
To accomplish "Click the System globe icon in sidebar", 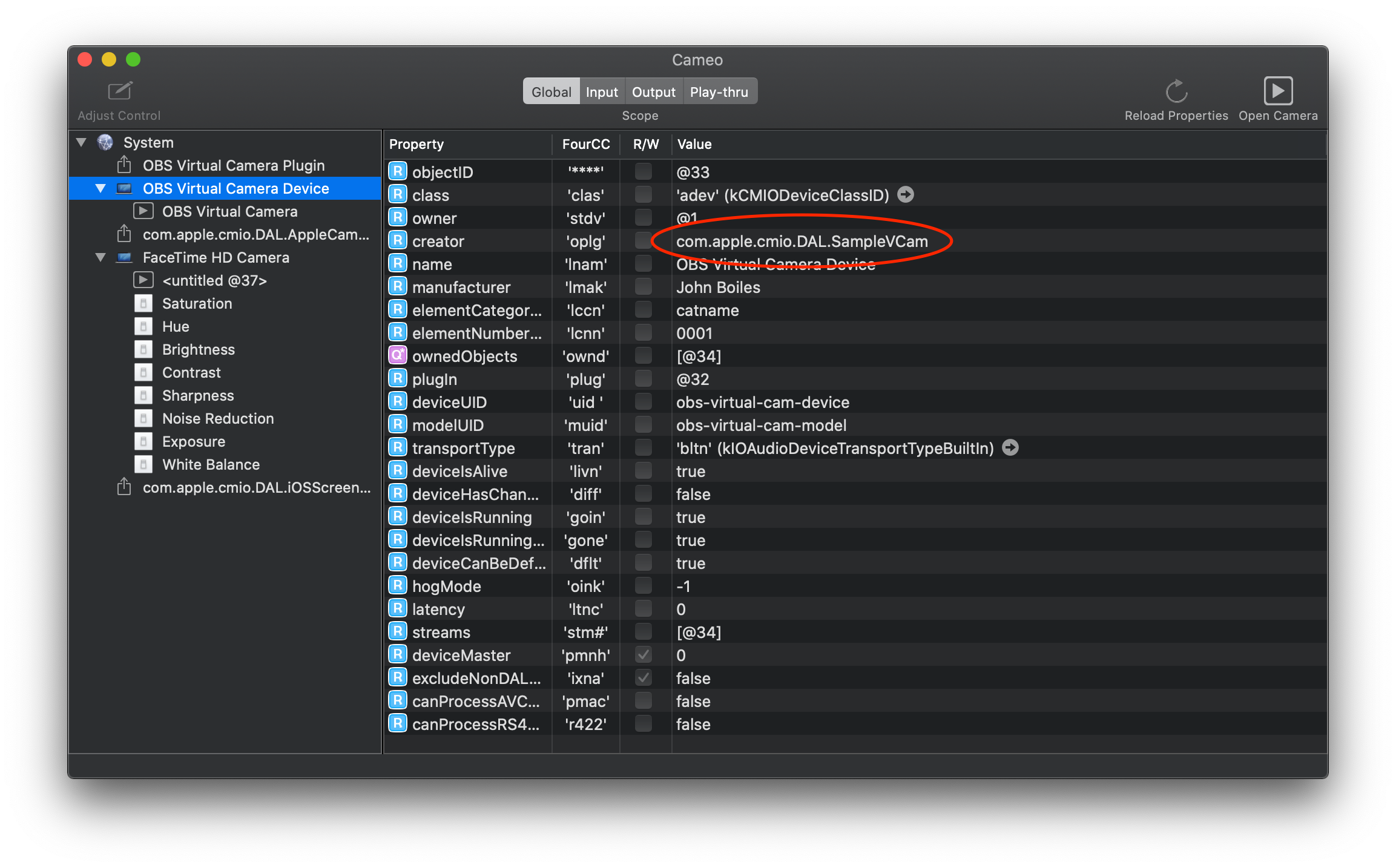I will (x=105, y=142).
